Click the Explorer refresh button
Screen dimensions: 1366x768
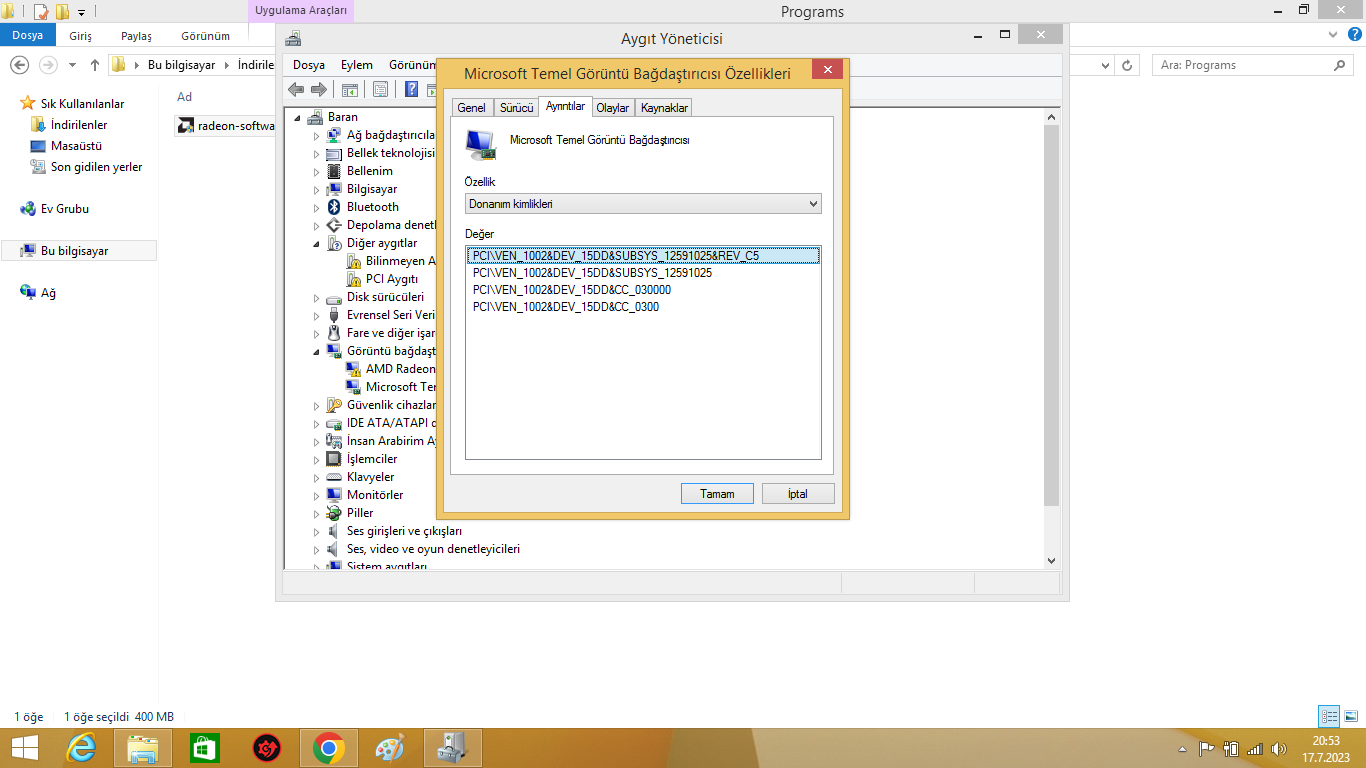pyautogui.click(x=1128, y=65)
